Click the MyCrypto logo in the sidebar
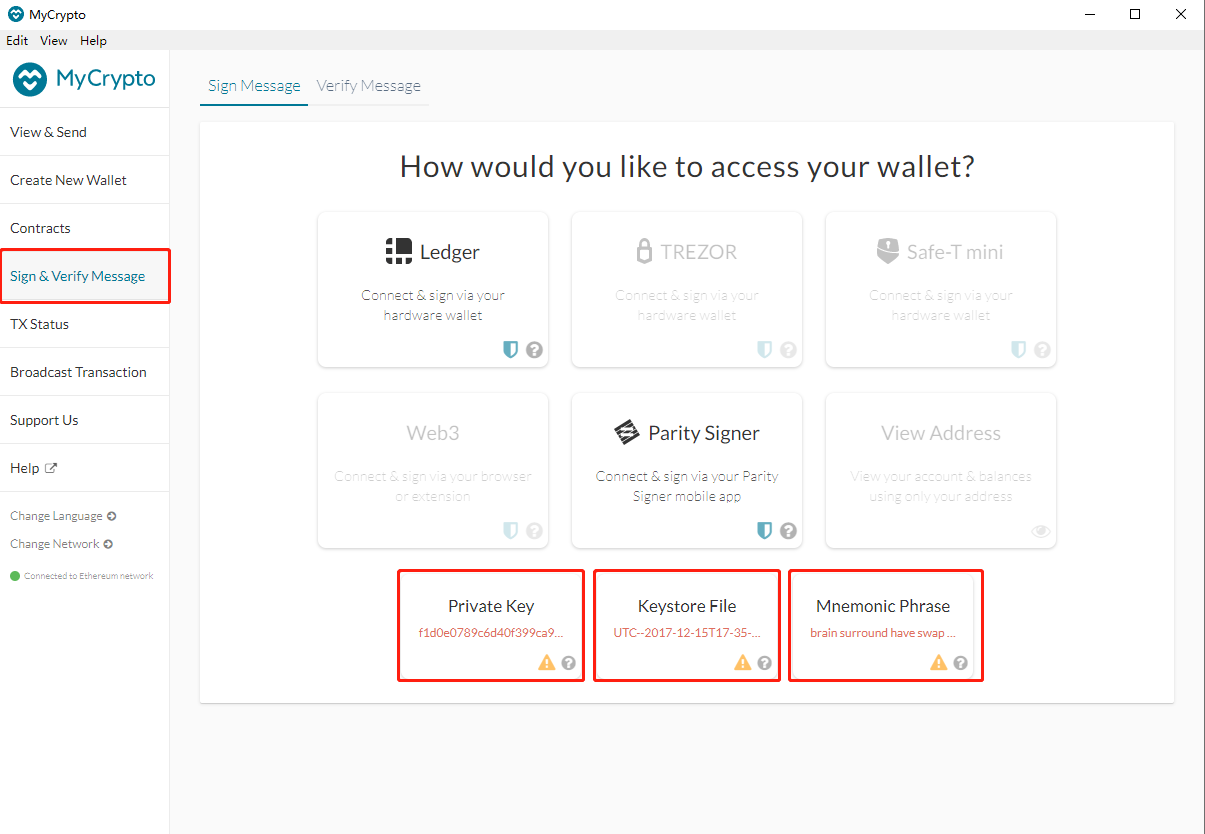This screenshot has width=1205, height=834. point(84,79)
